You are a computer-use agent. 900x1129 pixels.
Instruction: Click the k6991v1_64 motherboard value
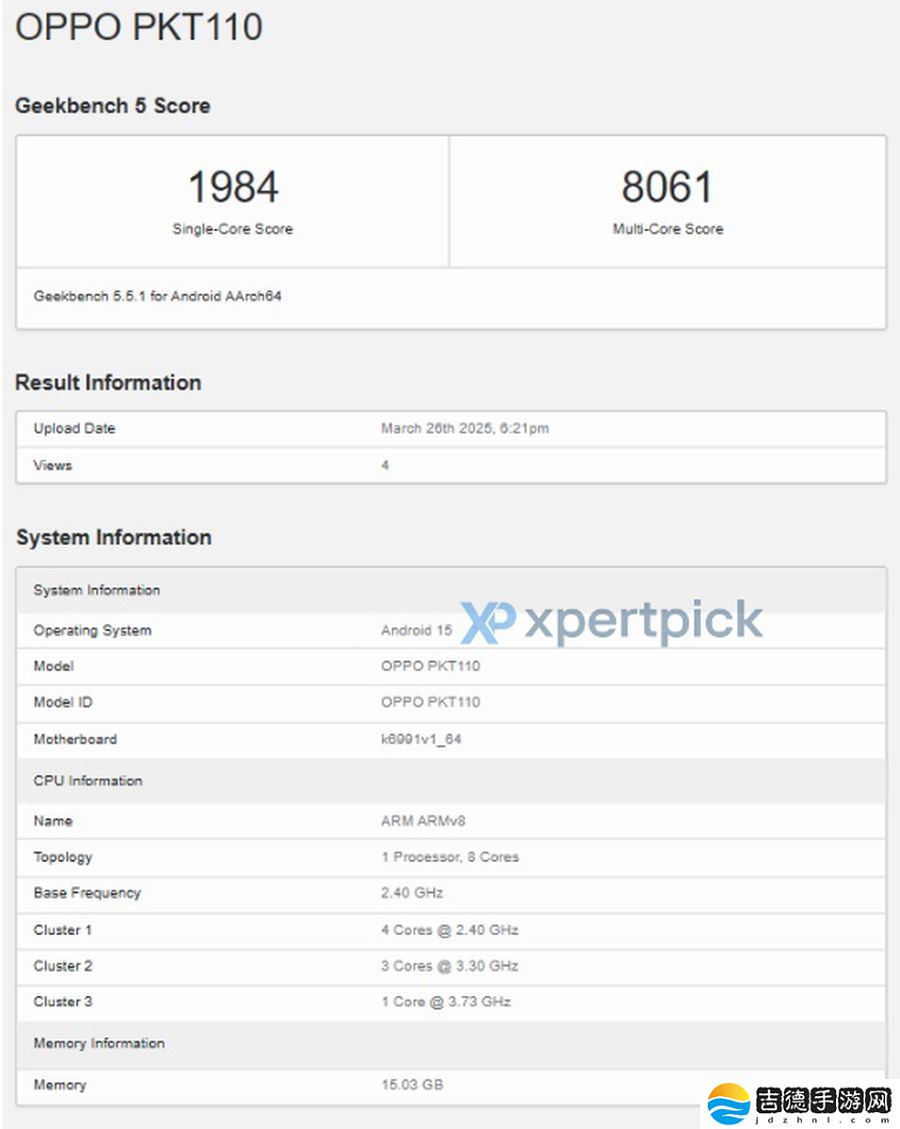pos(421,739)
